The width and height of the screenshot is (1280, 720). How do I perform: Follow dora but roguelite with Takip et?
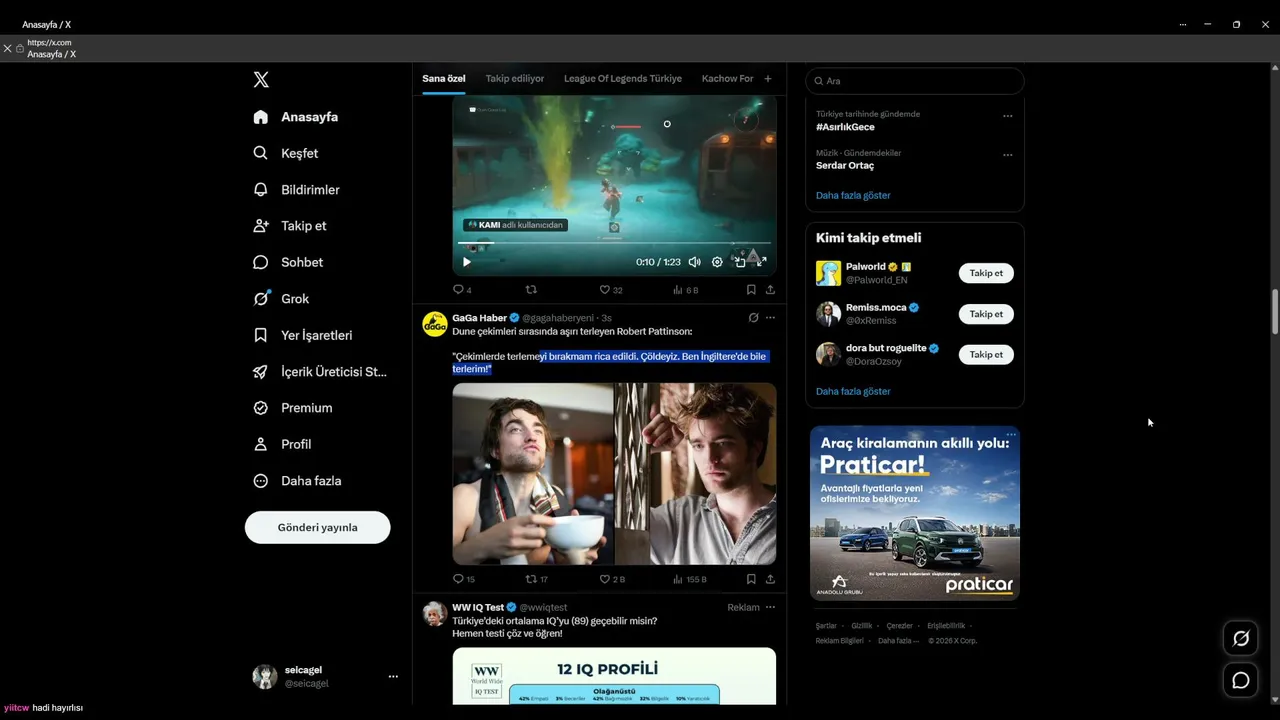[986, 355]
